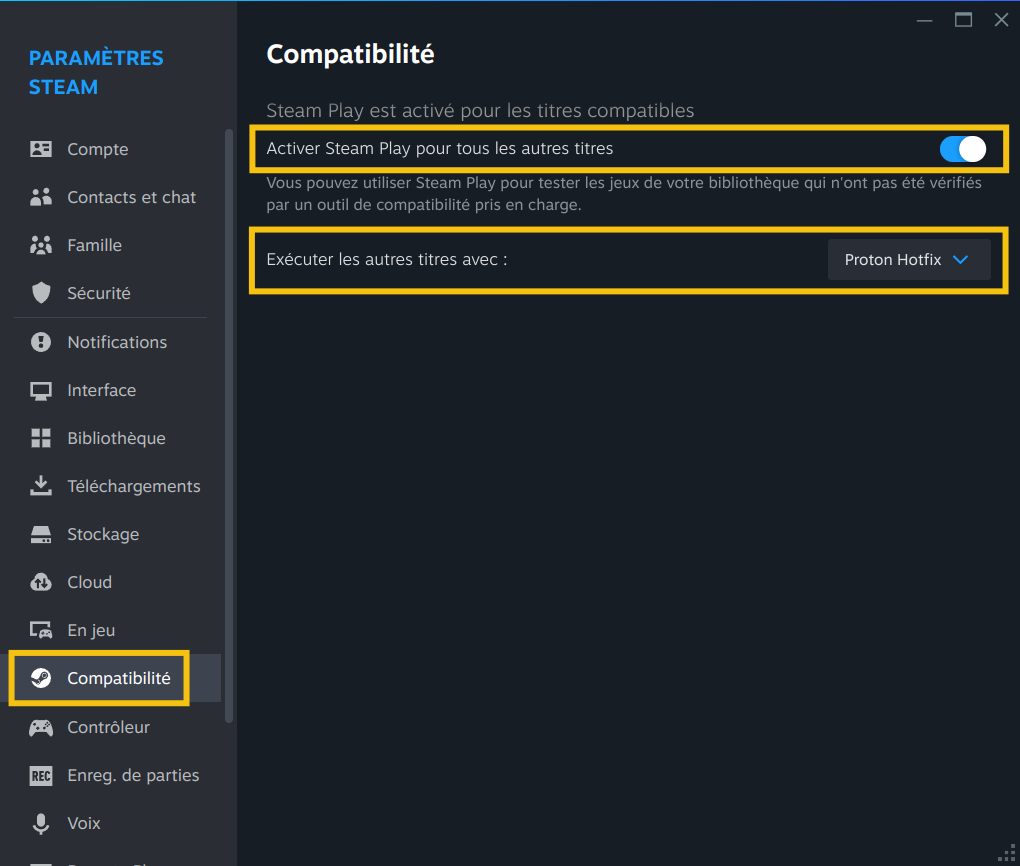Image resolution: width=1020 pixels, height=866 pixels.
Task: Open the Voix microphone settings
Action: click(x=84, y=823)
